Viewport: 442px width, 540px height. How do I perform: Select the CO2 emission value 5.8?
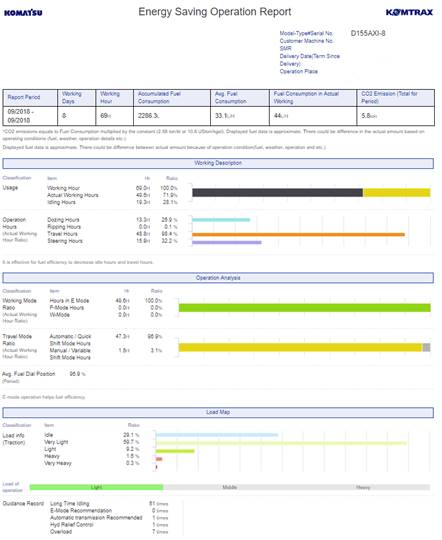point(369,116)
